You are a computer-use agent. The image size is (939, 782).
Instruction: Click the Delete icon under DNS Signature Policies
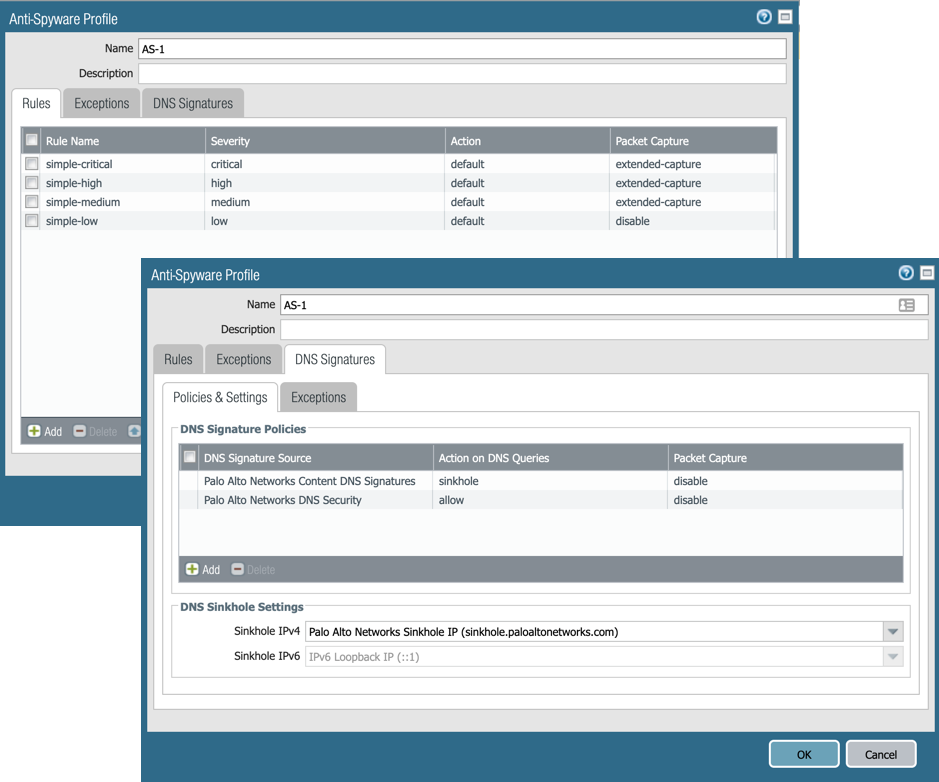(x=238, y=569)
